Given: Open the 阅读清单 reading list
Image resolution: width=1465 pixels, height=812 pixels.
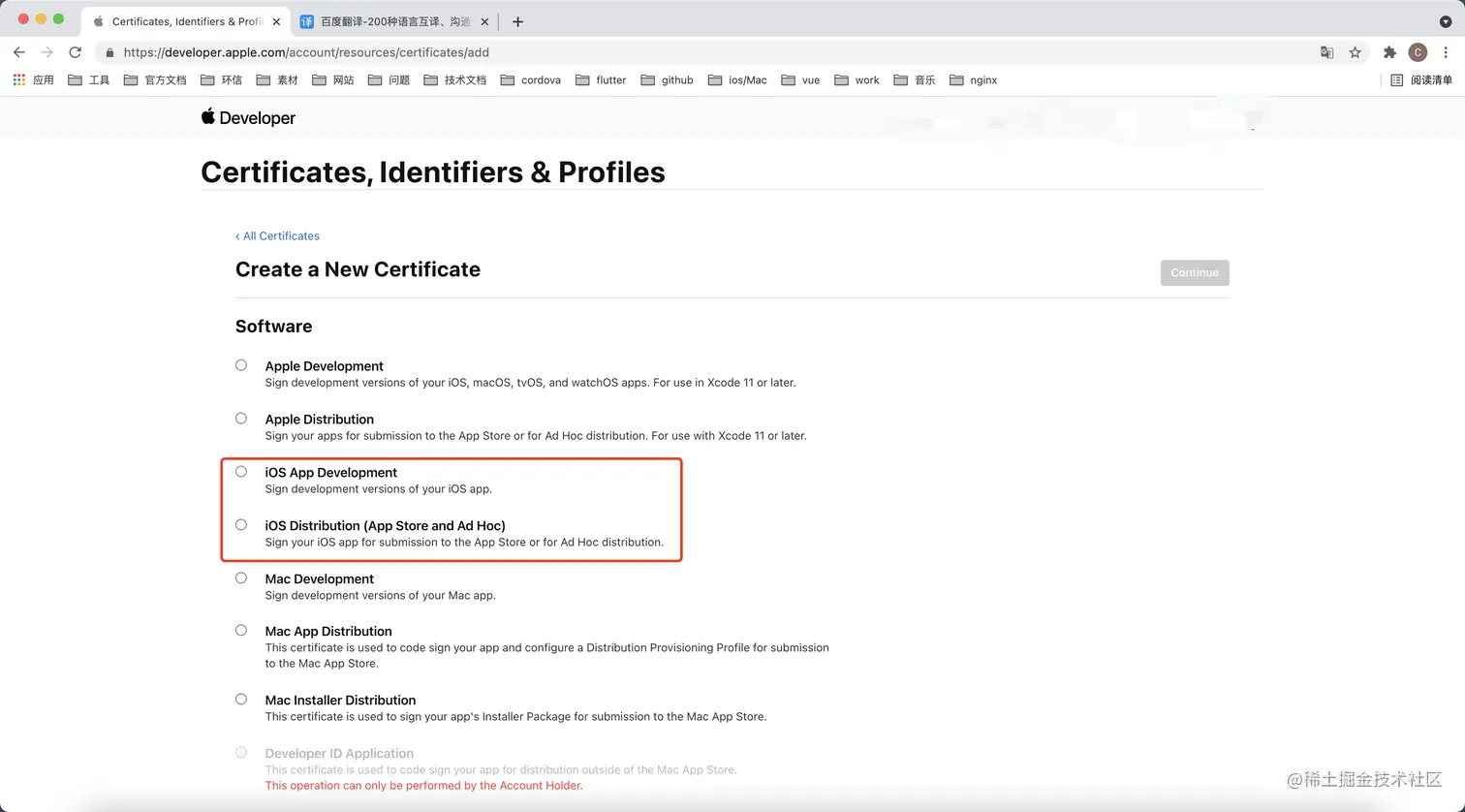Looking at the screenshot, I should (x=1421, y=80).
